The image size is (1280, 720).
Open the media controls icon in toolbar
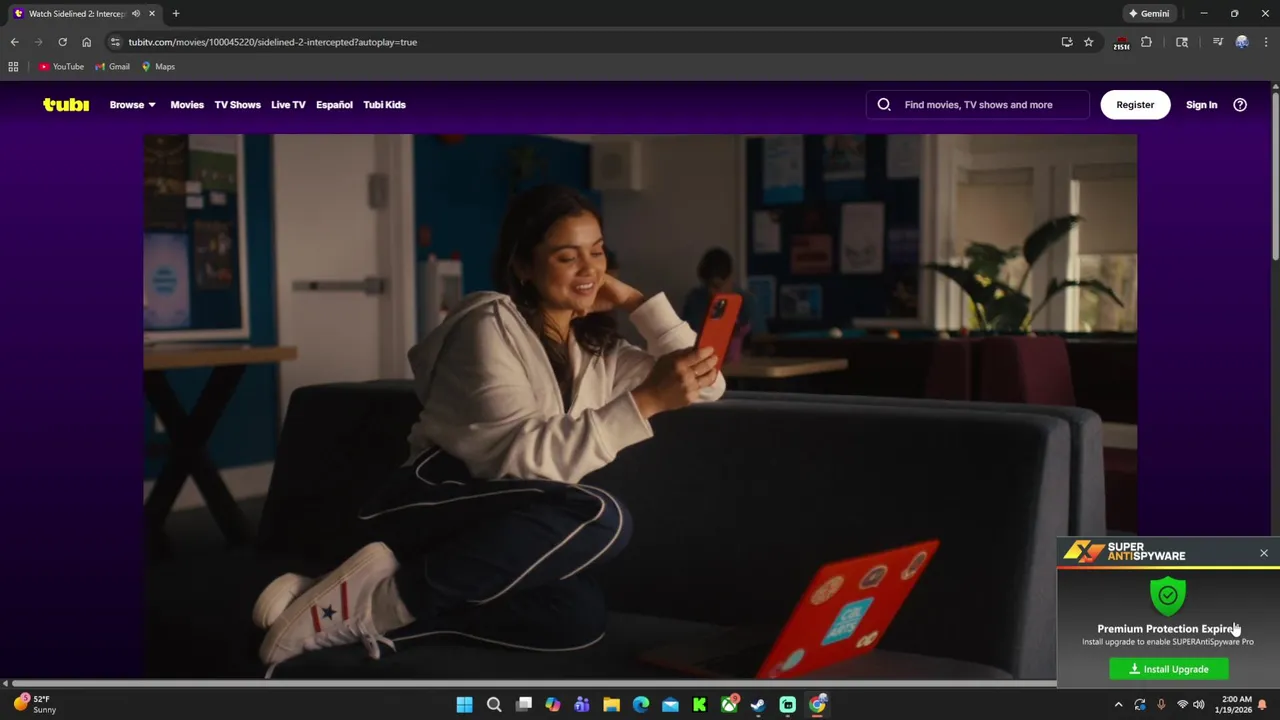(1217, 42)
